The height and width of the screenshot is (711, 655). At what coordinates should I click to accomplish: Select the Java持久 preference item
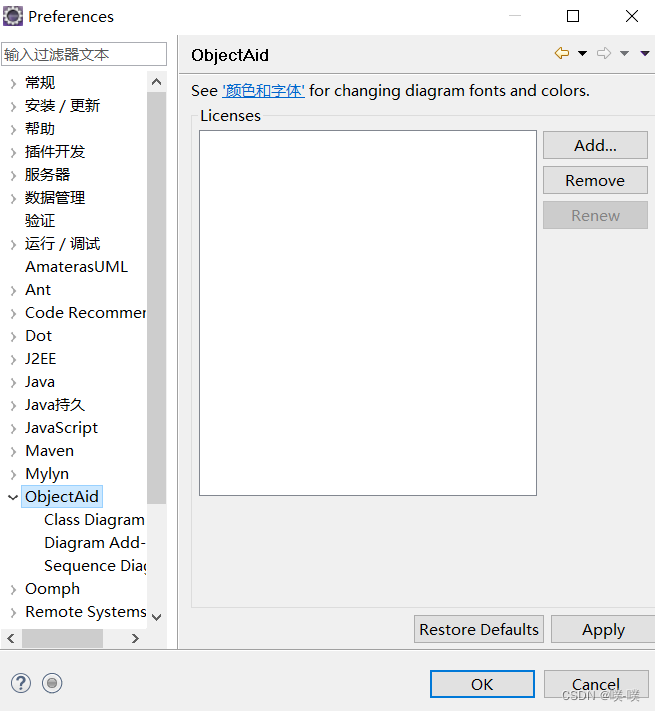55,405
